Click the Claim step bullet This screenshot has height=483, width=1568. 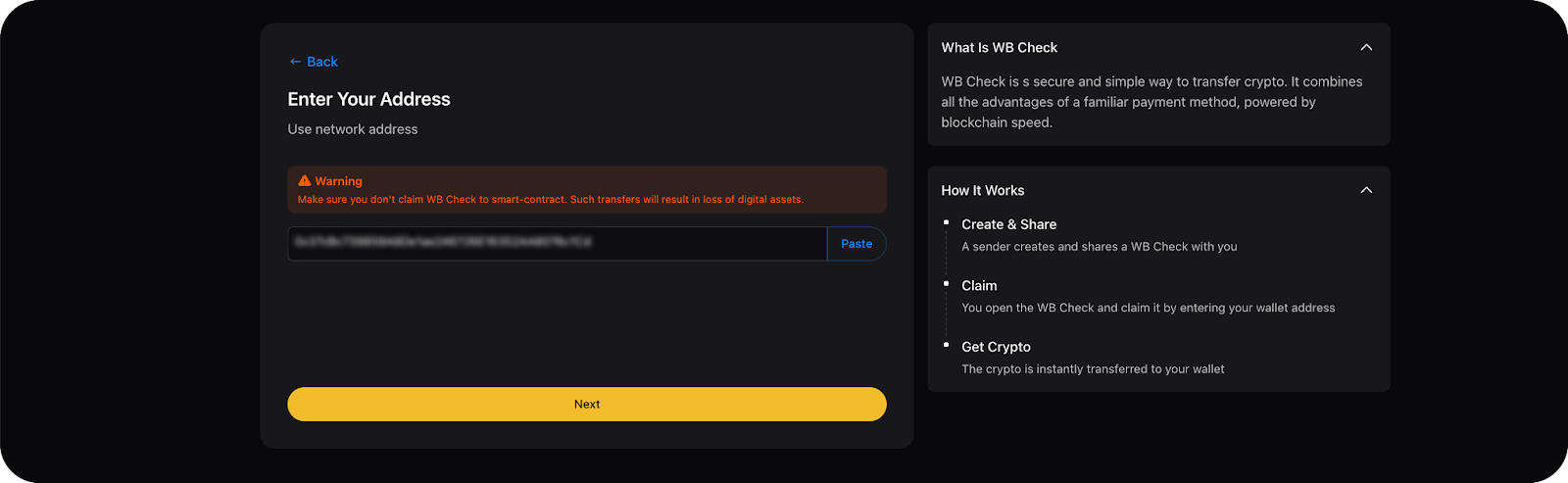point(946,284)
